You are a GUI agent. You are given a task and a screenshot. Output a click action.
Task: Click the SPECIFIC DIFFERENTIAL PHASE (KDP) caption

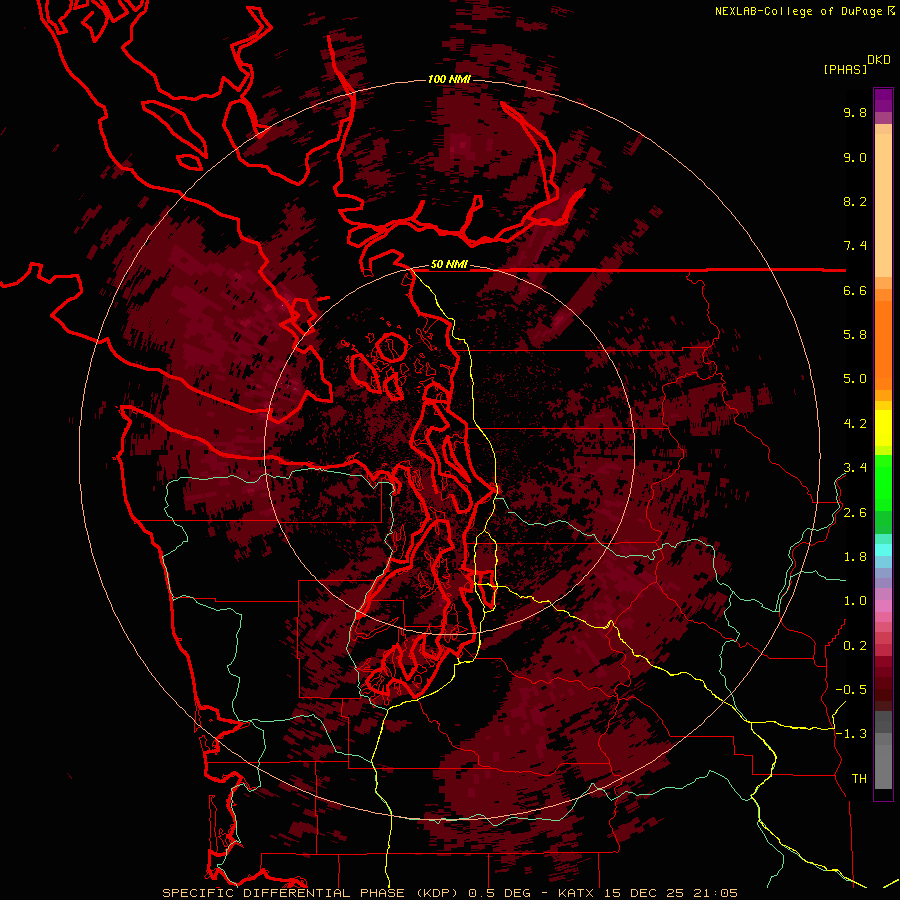(x=312, y=893)
